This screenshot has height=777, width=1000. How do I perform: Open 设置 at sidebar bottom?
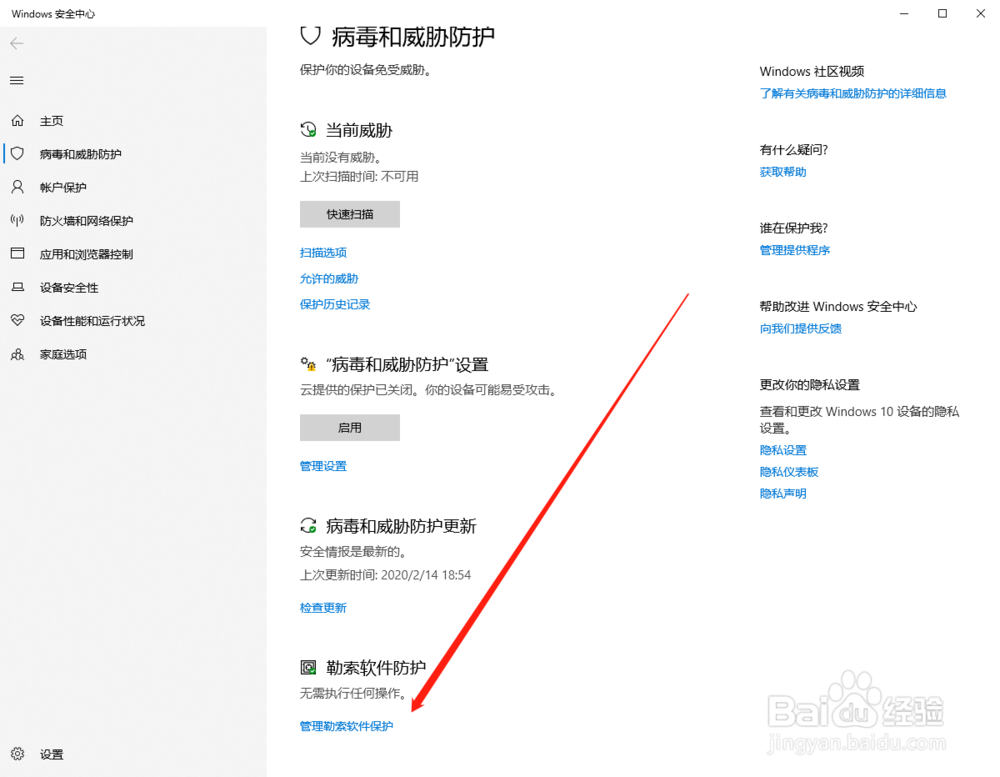click(x=52, y=755)
